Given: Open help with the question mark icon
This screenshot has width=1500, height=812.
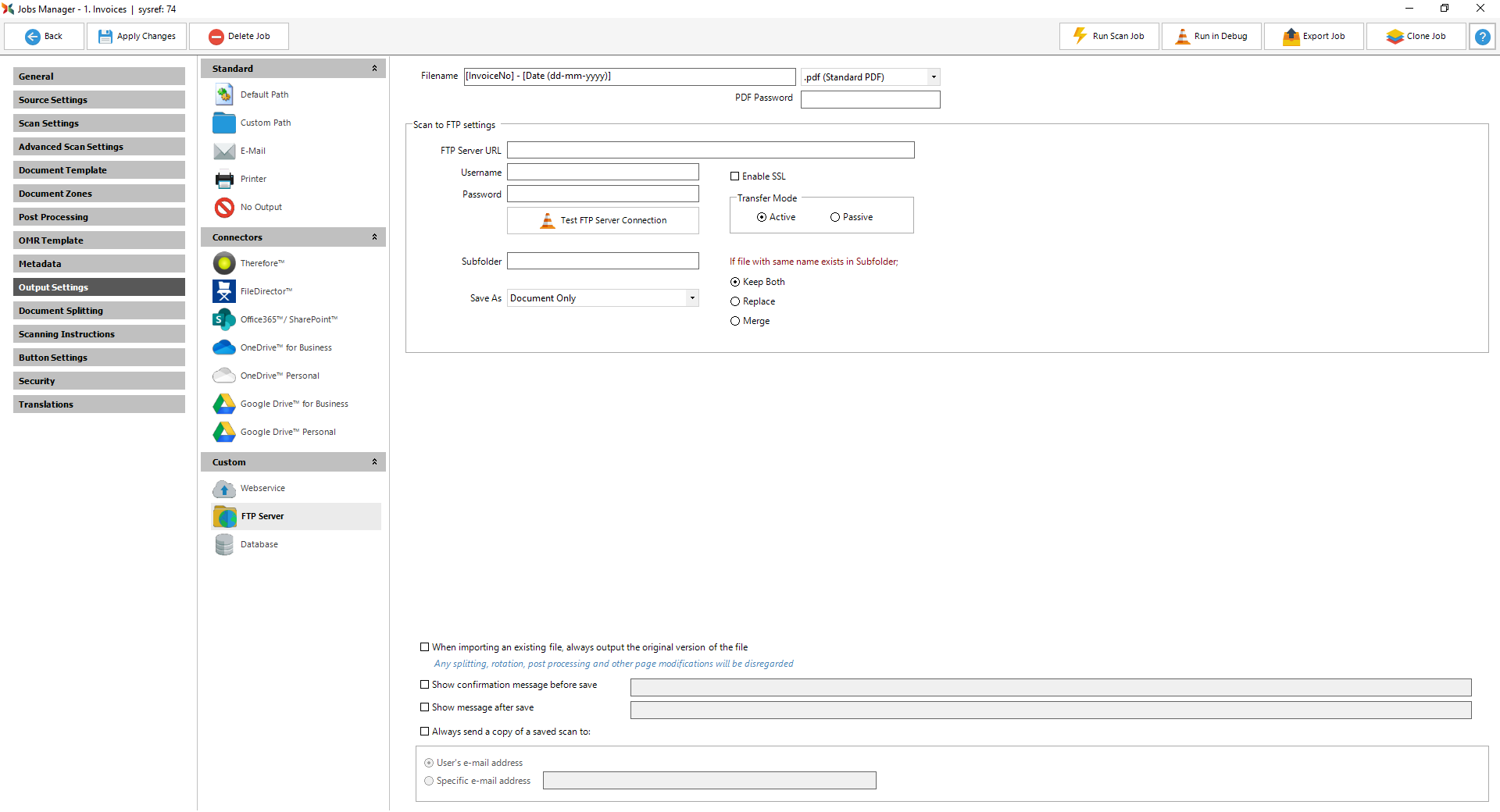Looking at the screenshot, I should [1482, 37].
